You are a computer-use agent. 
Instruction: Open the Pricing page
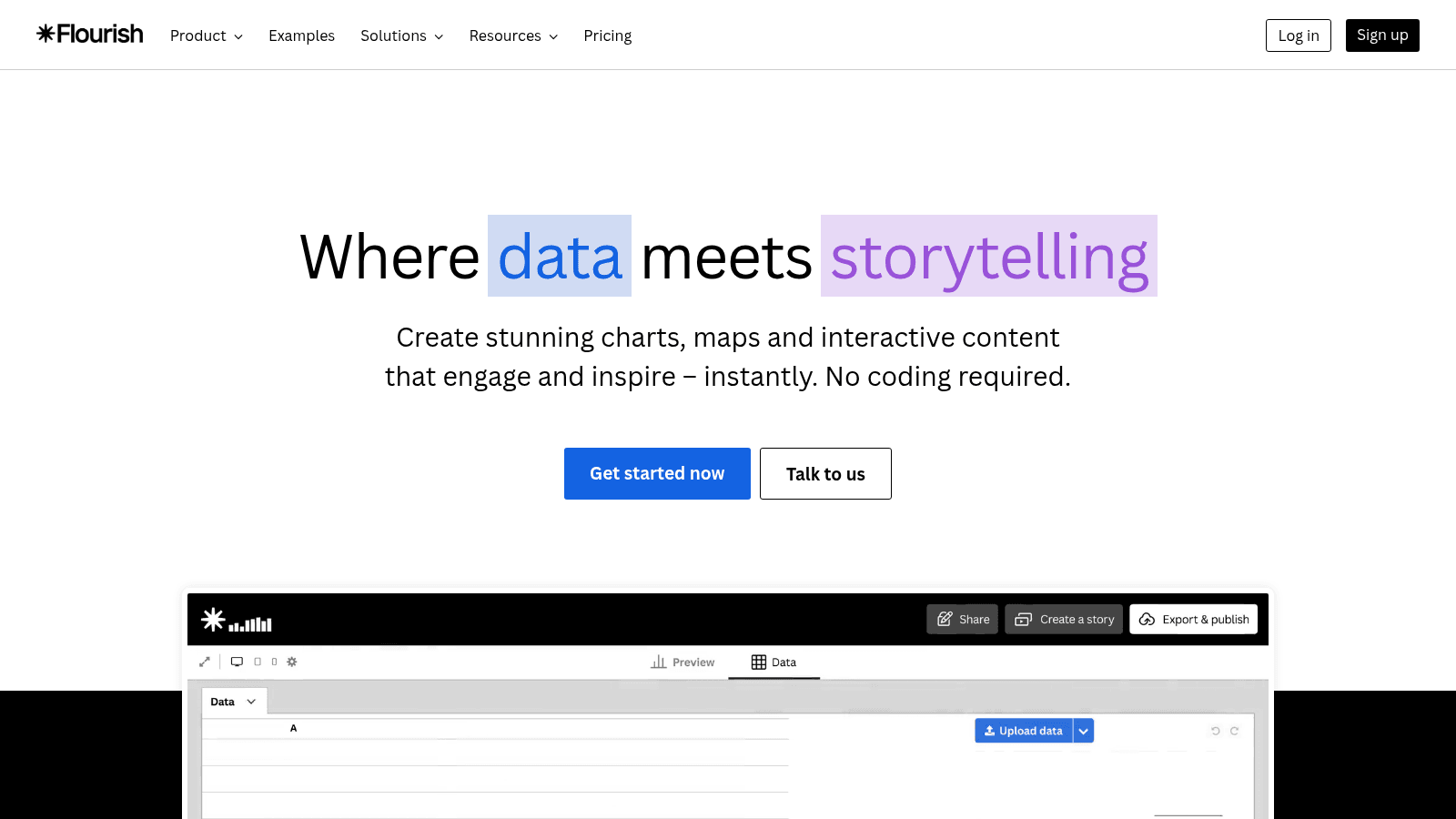tap(608, 35)
